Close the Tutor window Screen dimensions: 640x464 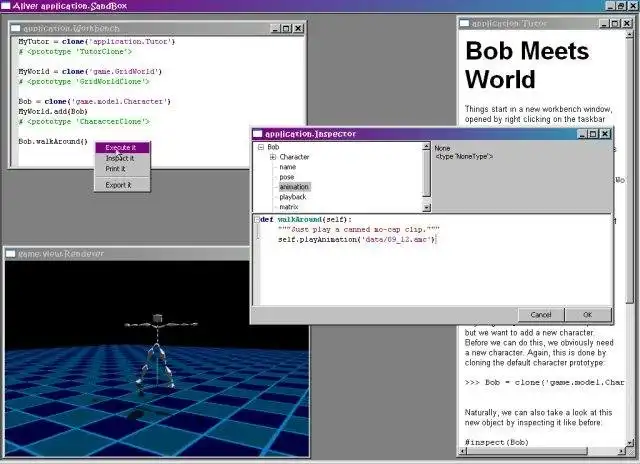click(627, 23)
